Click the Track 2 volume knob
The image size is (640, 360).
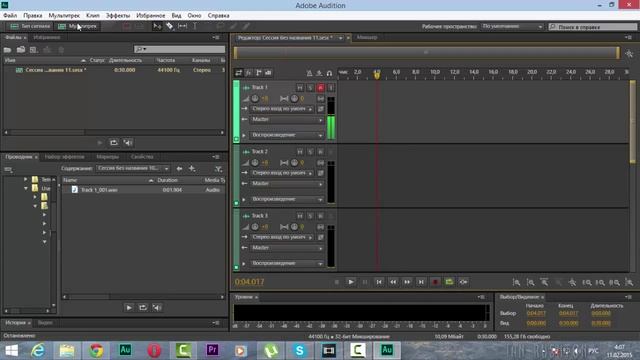pyautogui.click(x=255, y=162)
